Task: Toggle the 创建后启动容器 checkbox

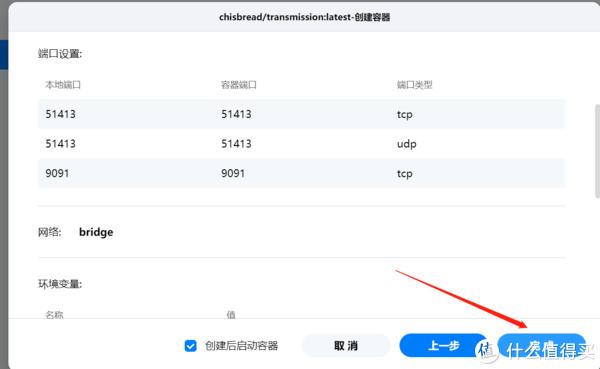Action: [190, 346]
